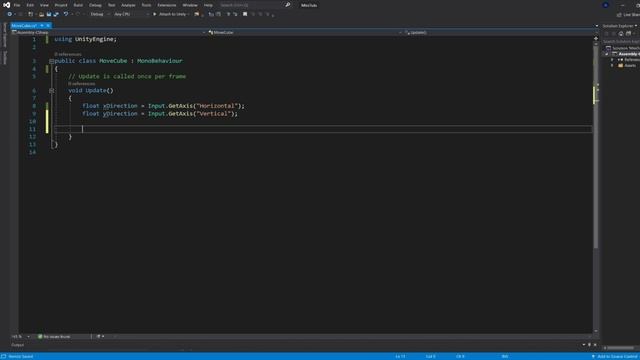Open the Debug configuration dropdown

point(100,14)
